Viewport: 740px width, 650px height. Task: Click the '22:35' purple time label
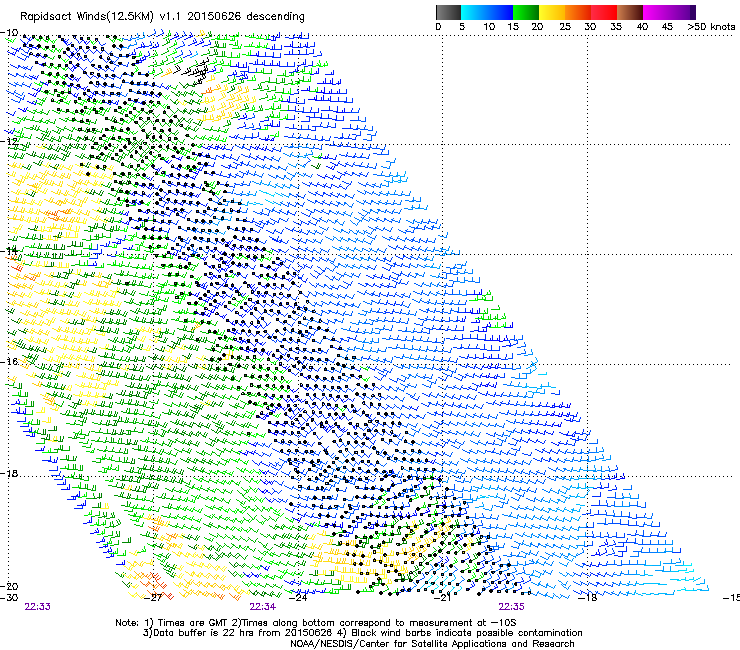click(x=511, y=607)
